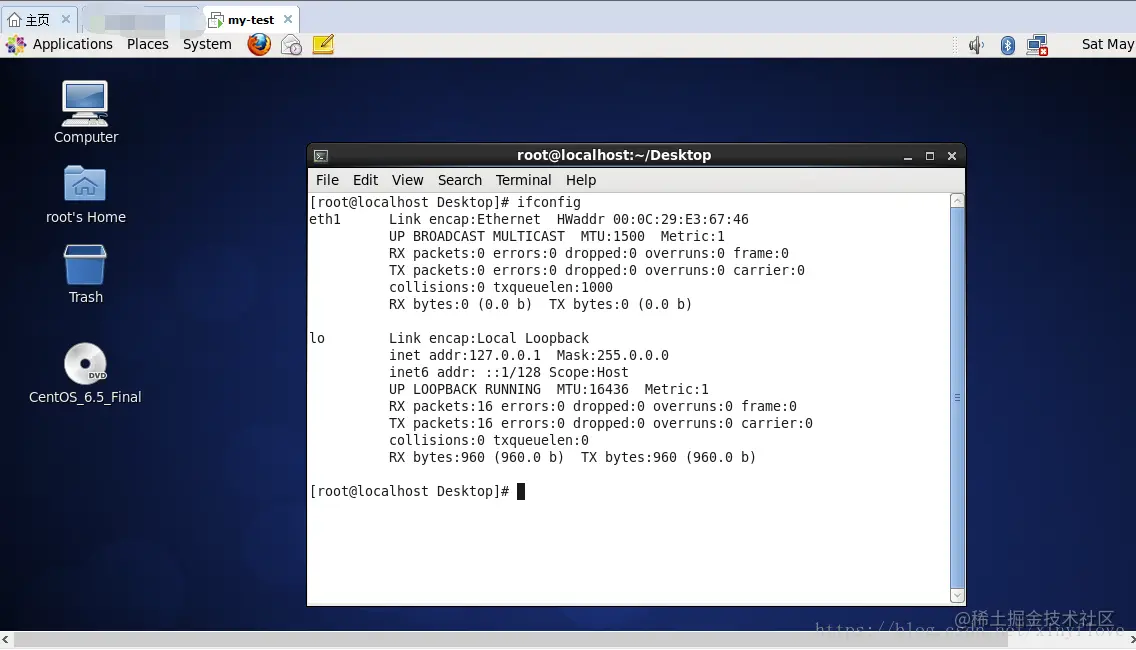Click the Bluetooth tray icon
The image size is (1136, 650).
[1008, 45]
